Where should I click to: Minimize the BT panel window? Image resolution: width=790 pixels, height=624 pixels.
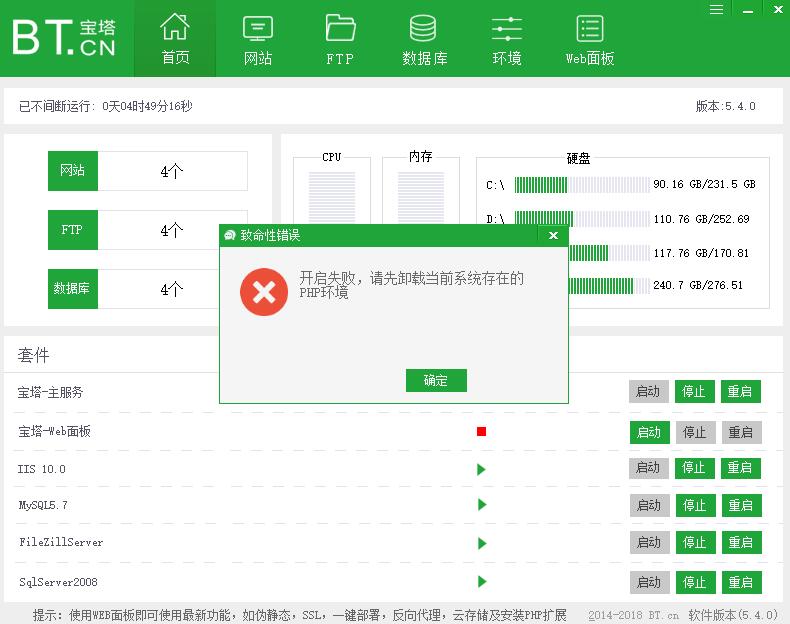click(748, 10)
